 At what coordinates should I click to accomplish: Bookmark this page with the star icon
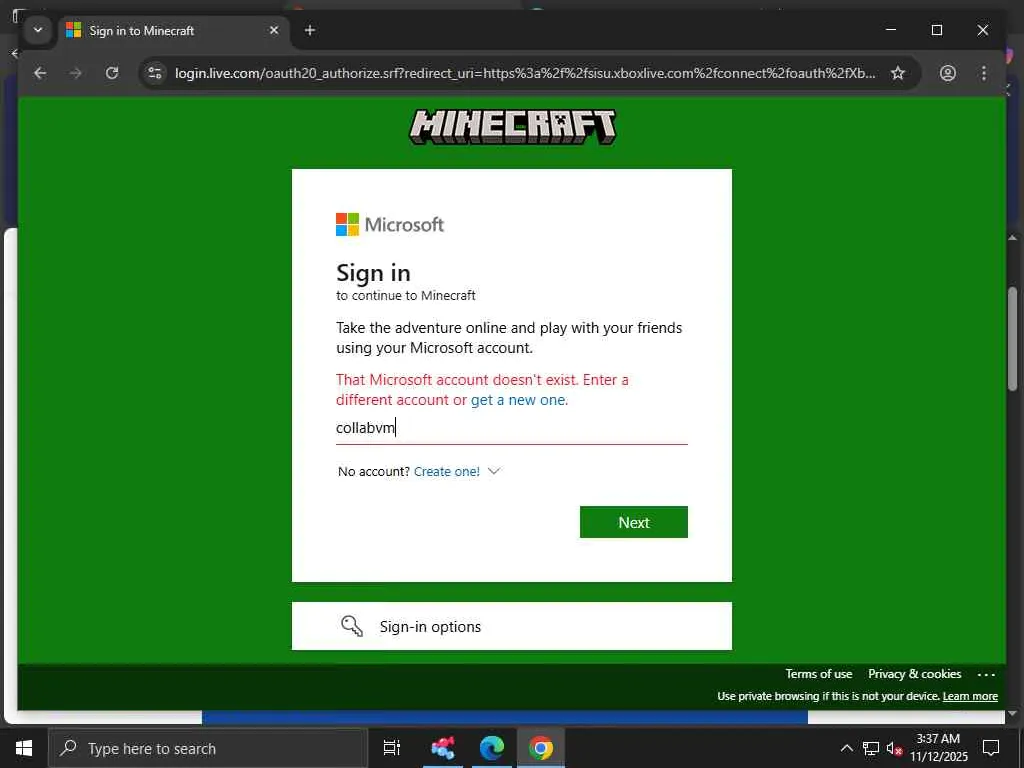pyautogui.click(x=898, y=73)
